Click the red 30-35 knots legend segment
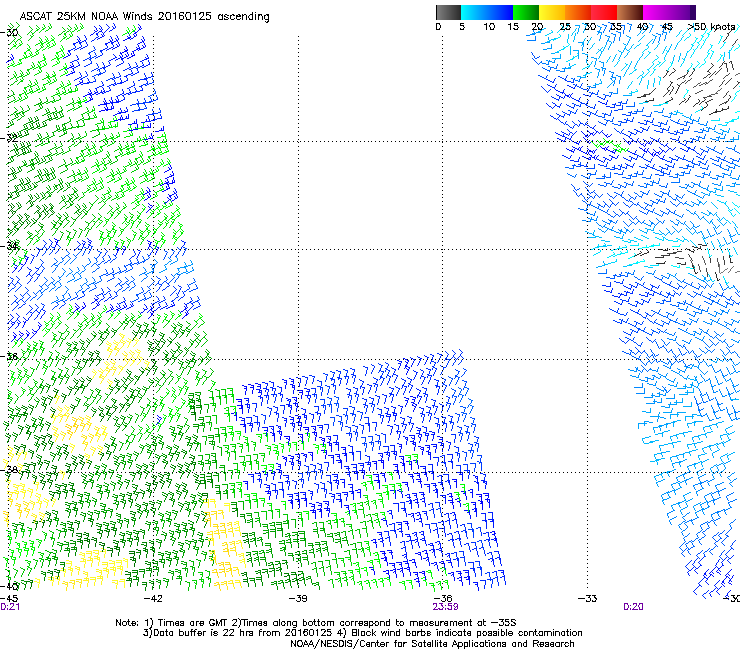Image resolution: width=740 pixels, height=650 pixels. tap(604, 12)
